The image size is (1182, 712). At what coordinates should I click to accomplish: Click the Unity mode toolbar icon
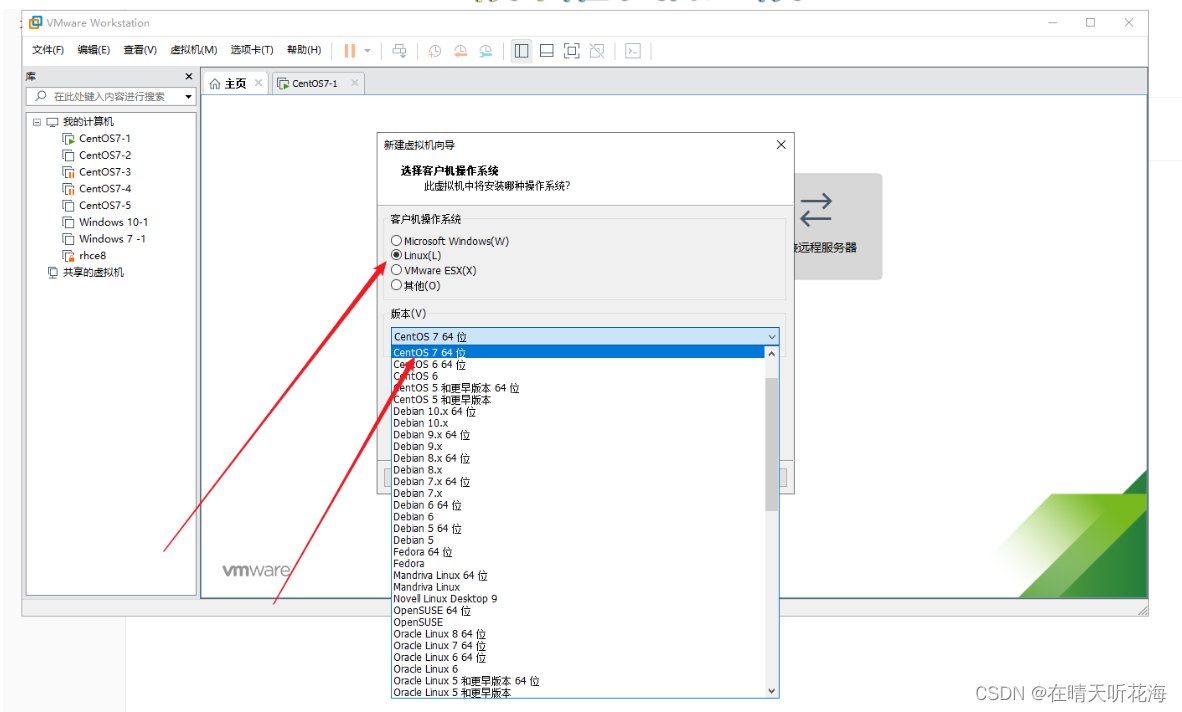point(597,50)
